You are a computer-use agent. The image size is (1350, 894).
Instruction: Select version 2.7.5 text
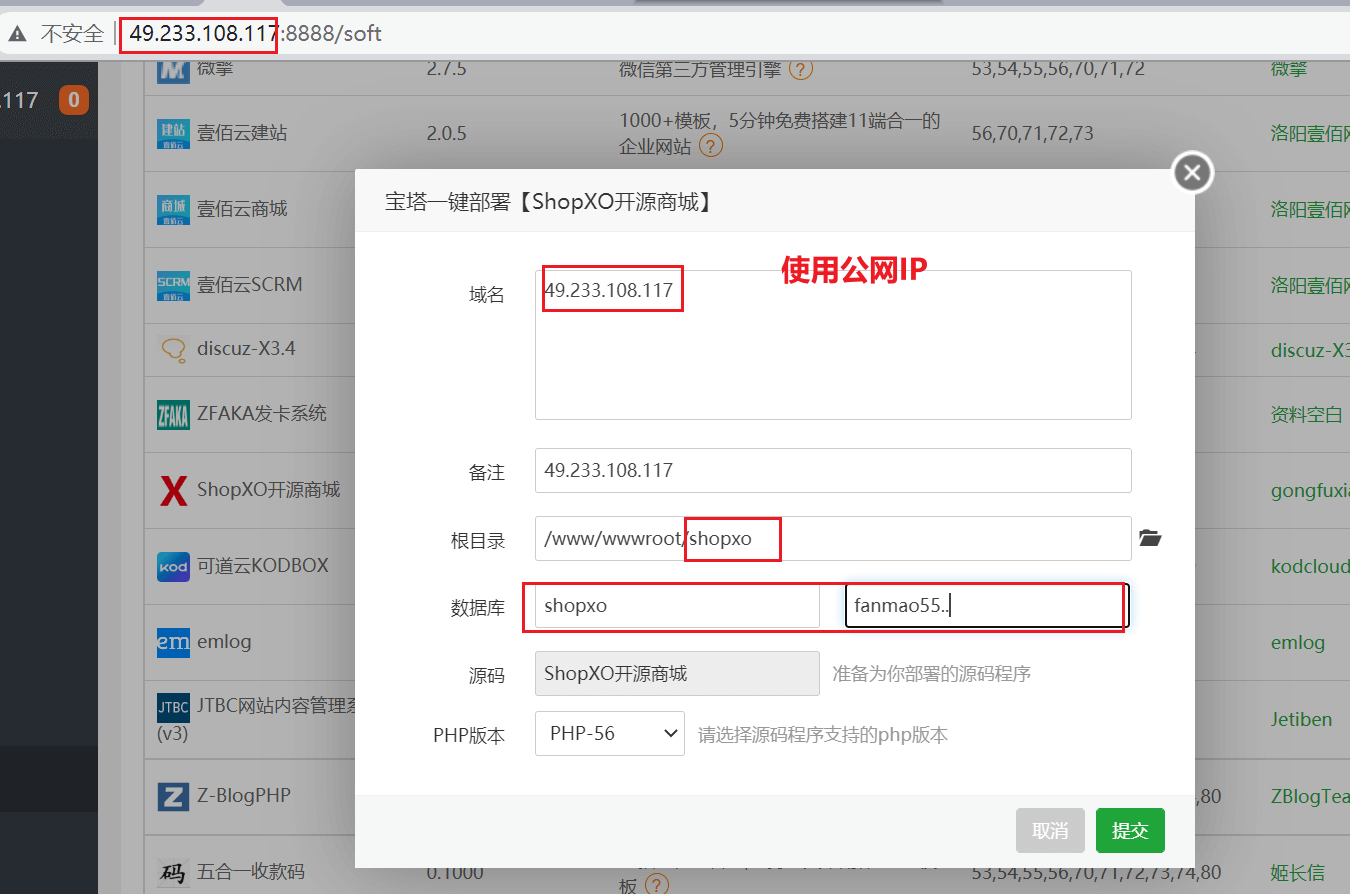446,69
